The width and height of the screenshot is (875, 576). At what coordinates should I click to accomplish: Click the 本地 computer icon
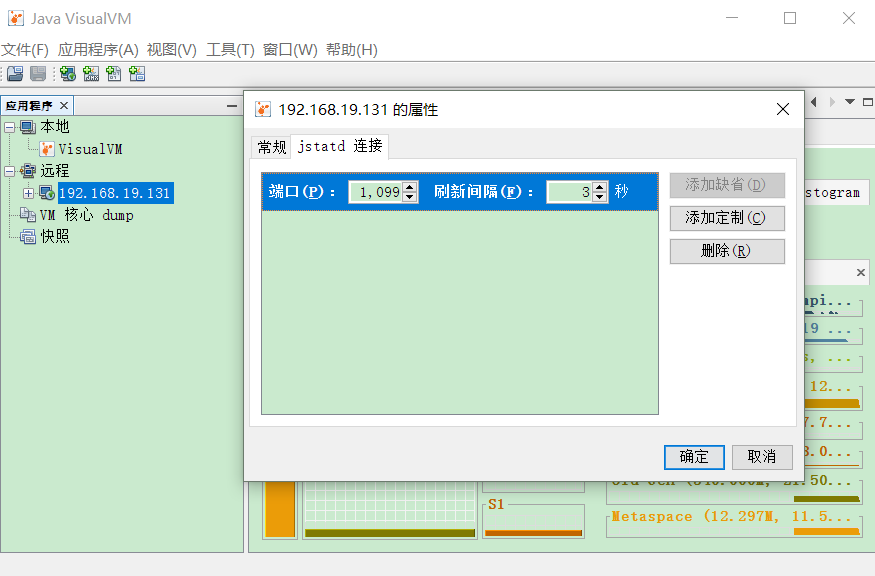click(28, 127)
